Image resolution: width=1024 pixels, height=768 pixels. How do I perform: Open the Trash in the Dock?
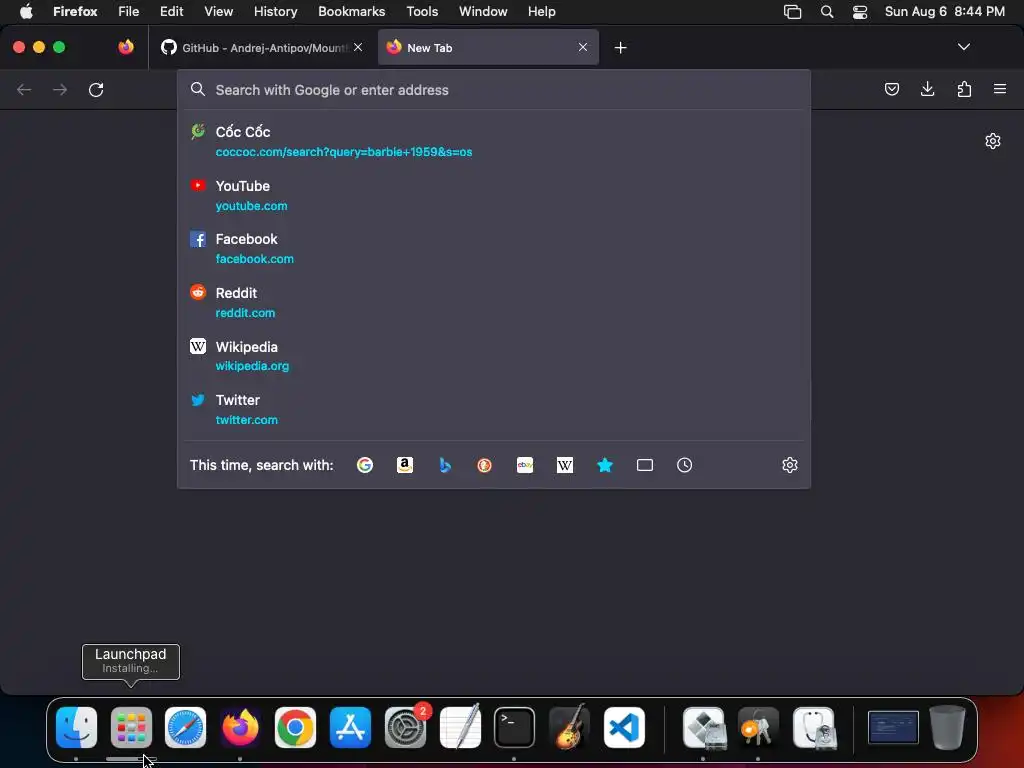tap(948, 727)
